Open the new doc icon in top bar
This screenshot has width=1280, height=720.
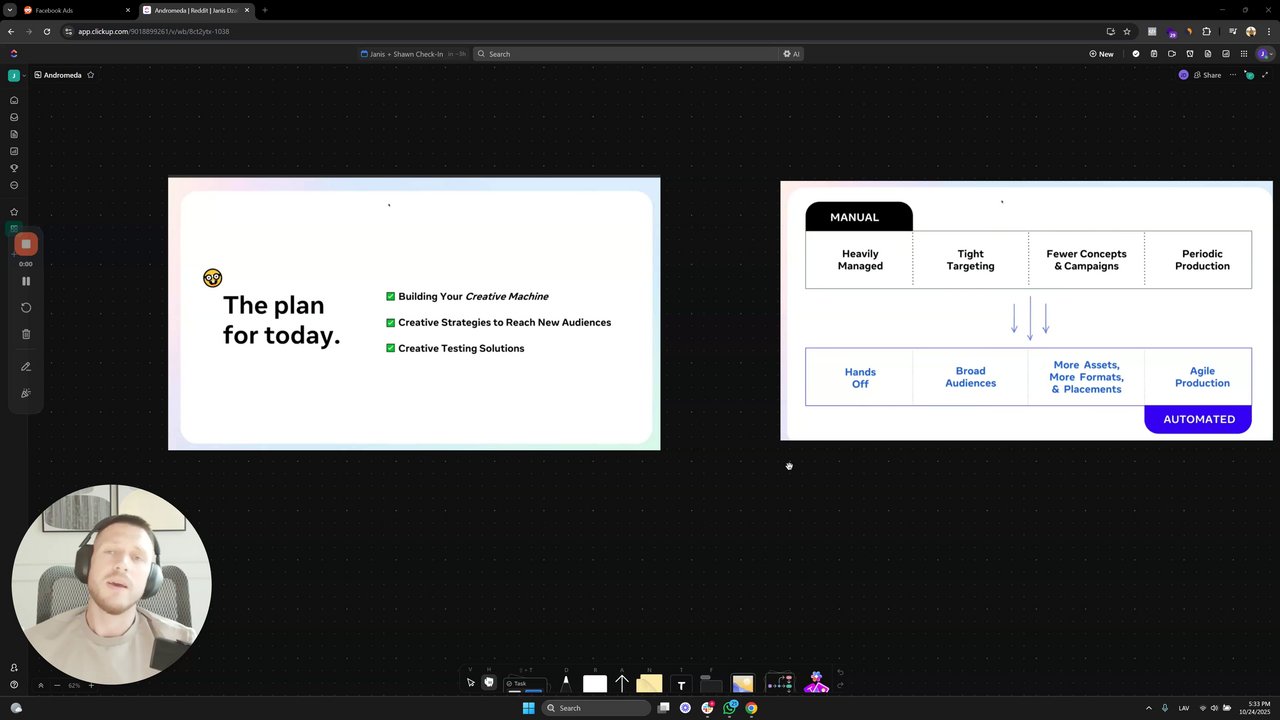click(x=1208, y=54)
